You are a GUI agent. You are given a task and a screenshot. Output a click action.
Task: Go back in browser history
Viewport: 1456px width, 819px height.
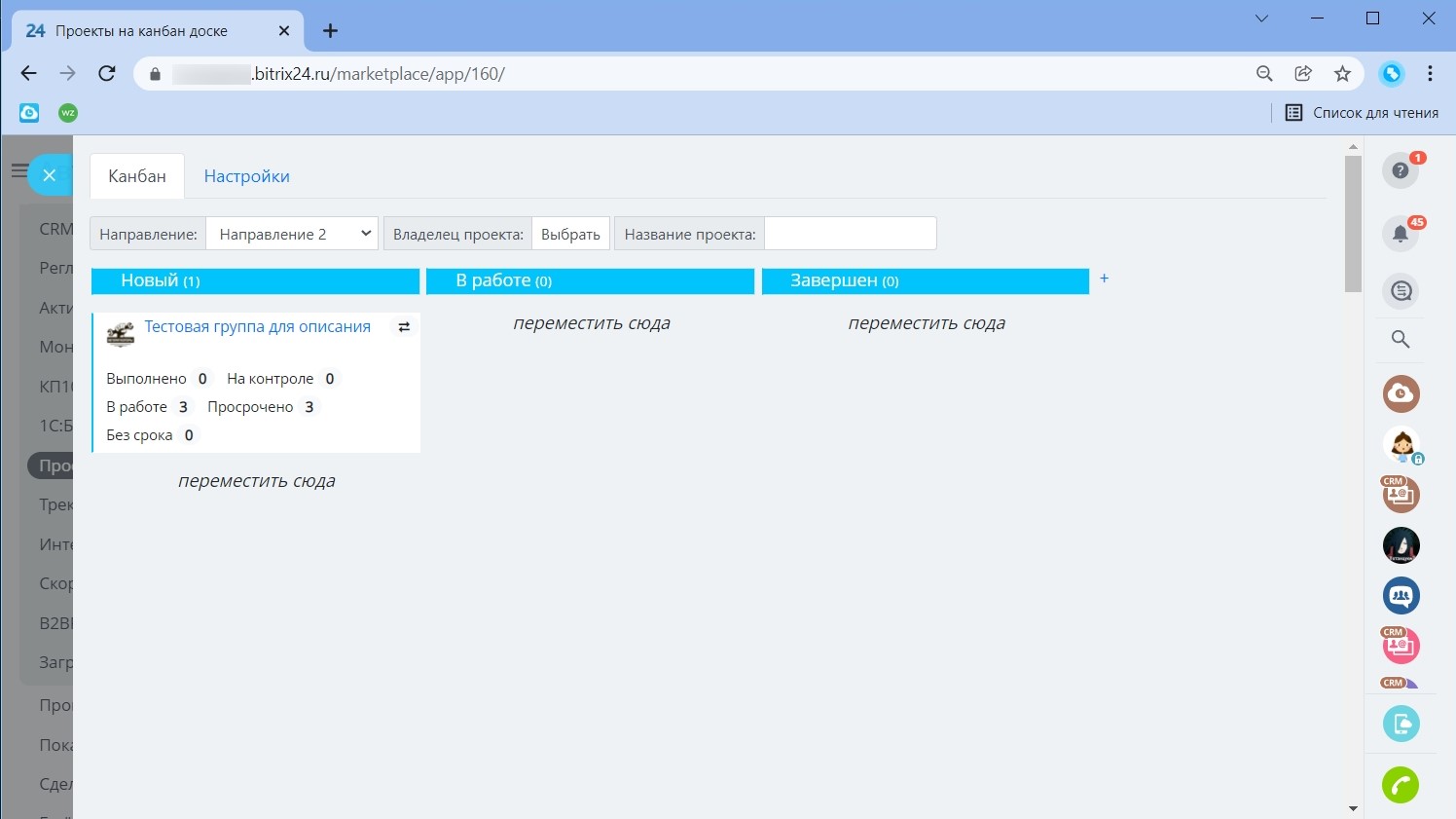coord(28,73)
